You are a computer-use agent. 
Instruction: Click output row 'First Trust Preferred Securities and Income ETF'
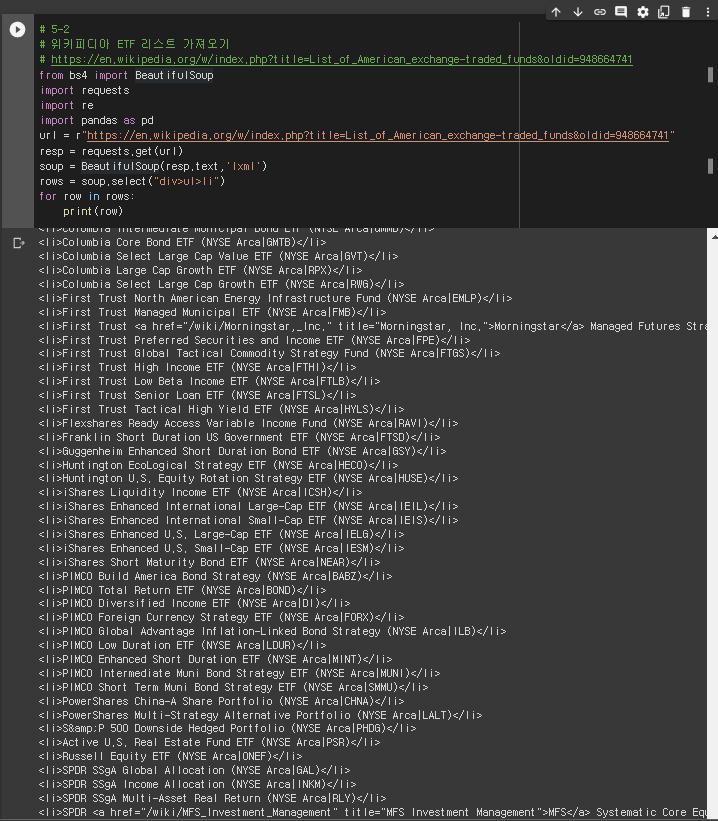pos(254,340)
